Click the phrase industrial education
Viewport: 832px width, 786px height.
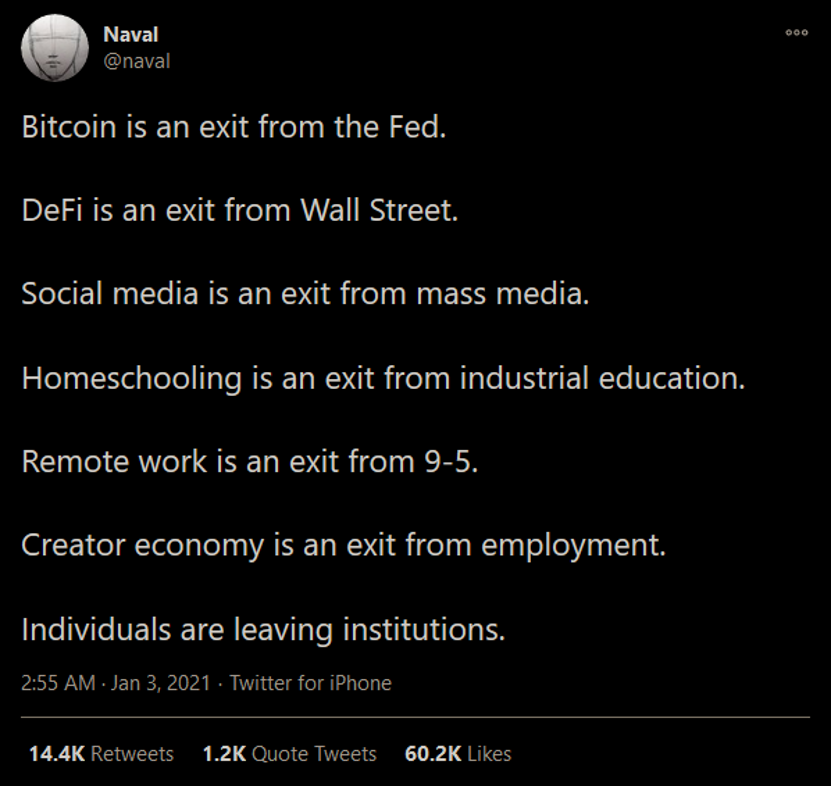coord(602,378)
